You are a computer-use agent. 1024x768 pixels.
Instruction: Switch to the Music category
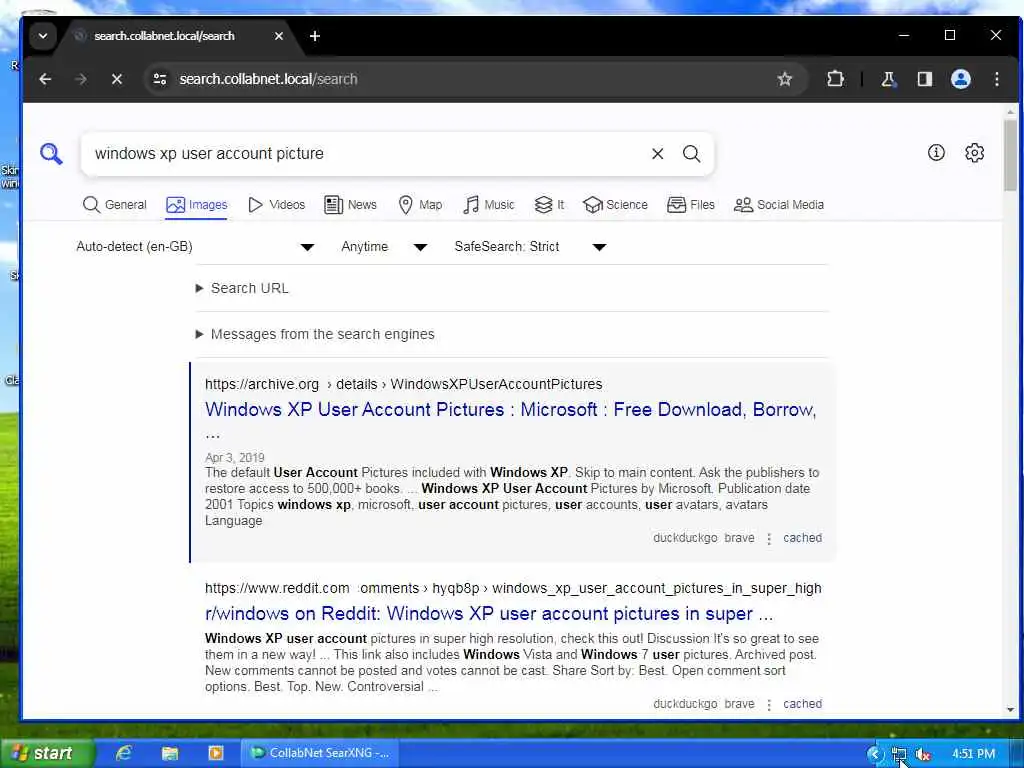[x=489, y=204]
